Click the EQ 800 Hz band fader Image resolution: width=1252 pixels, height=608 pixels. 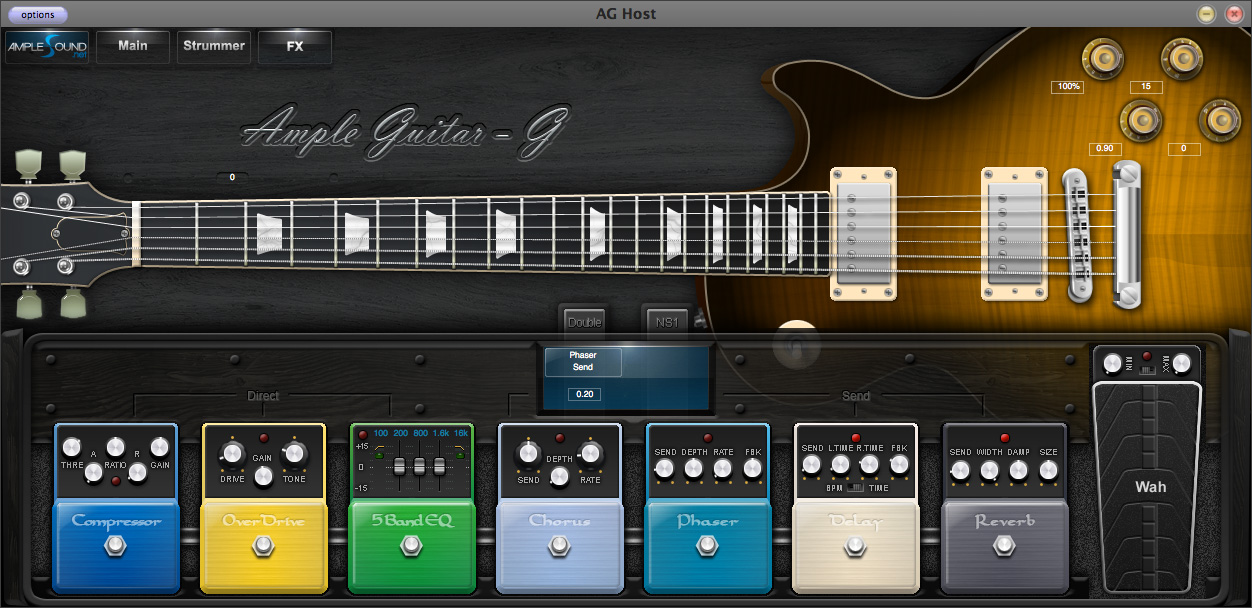tap(419, 466)
